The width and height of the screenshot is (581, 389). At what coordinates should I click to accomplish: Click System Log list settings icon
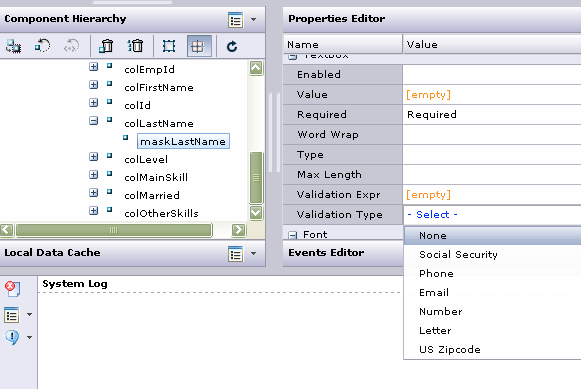pos(11,315)
